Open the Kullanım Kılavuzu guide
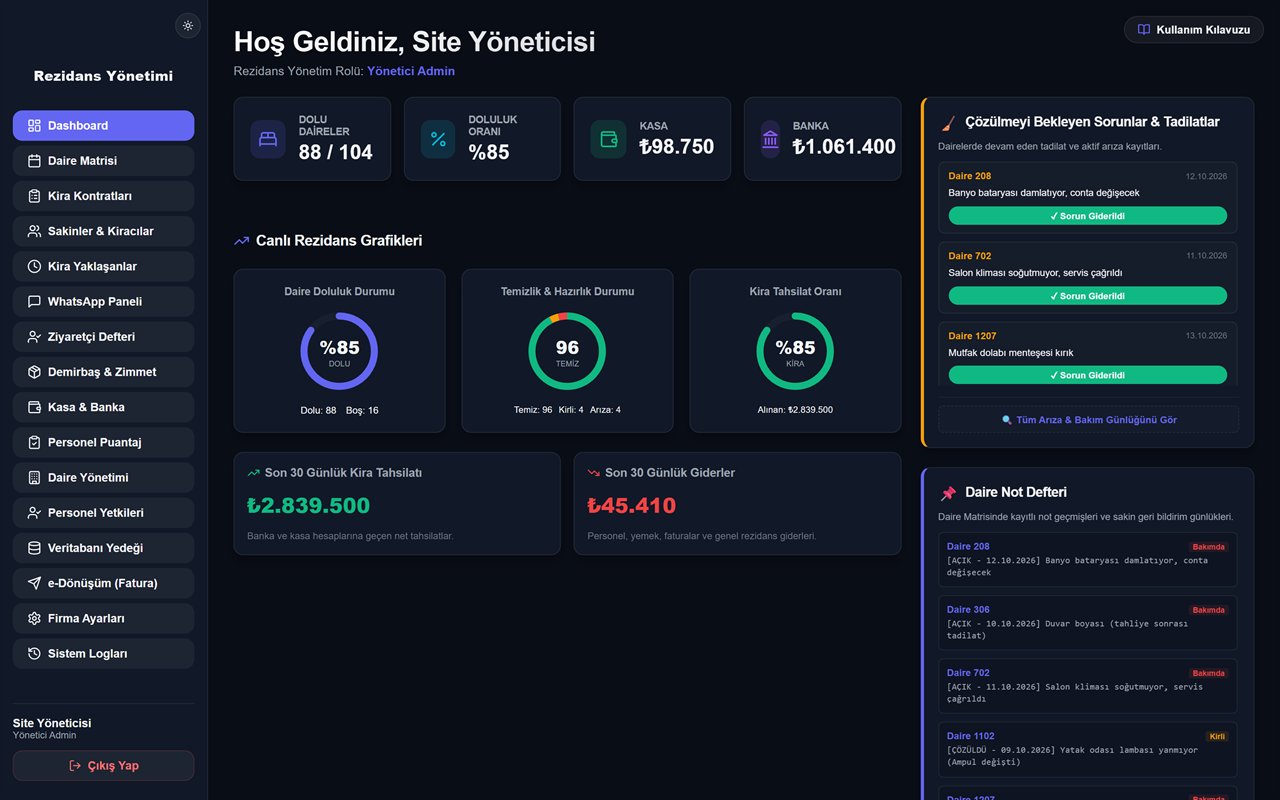The height and width of the screenshot is (800, 1280). (x=1194, y=30)
